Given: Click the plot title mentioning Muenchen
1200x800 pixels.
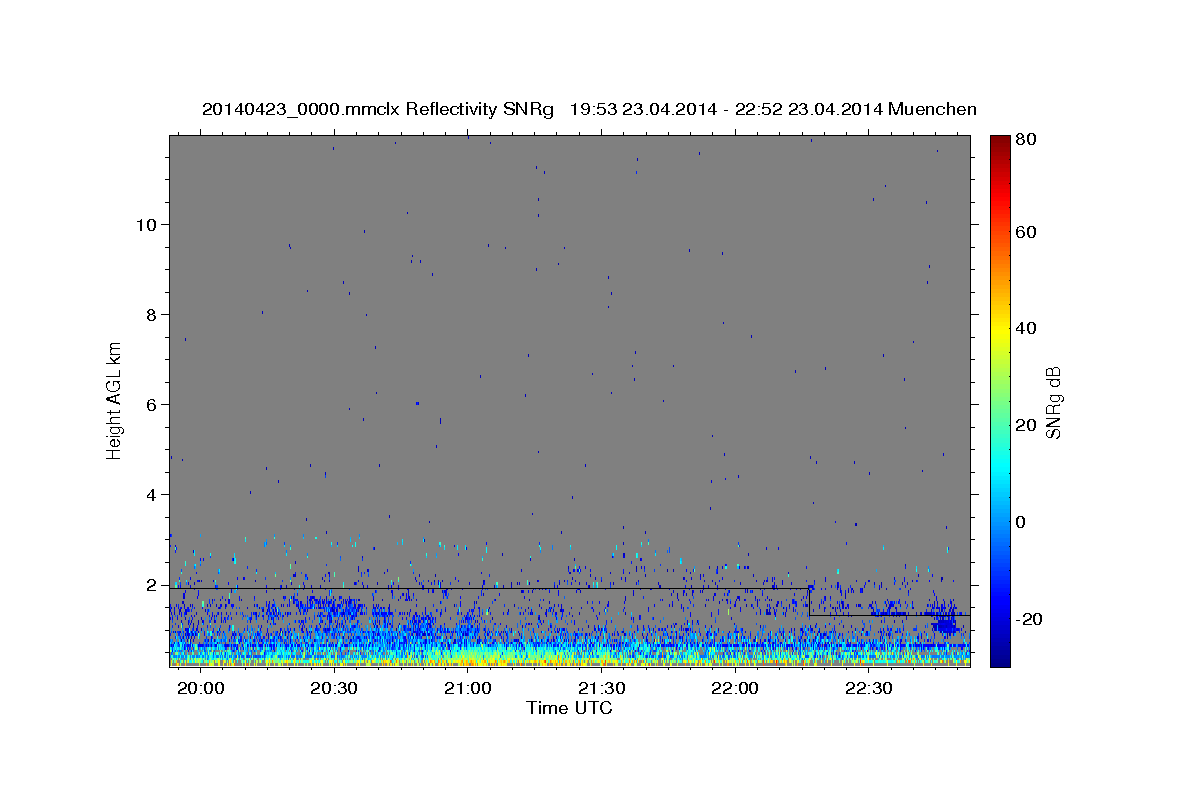Looking at the screenshot, I should (x=589, y=109).
